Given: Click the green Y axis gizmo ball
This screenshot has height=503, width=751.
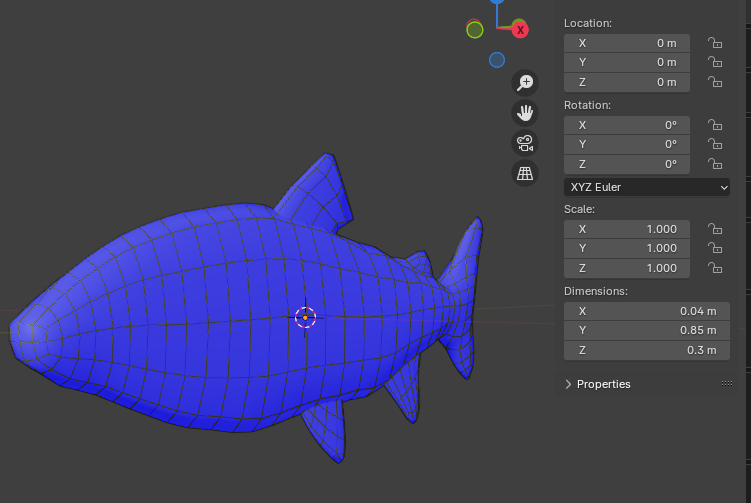Looking at the screenshot, I should click(x=475, y=30).
